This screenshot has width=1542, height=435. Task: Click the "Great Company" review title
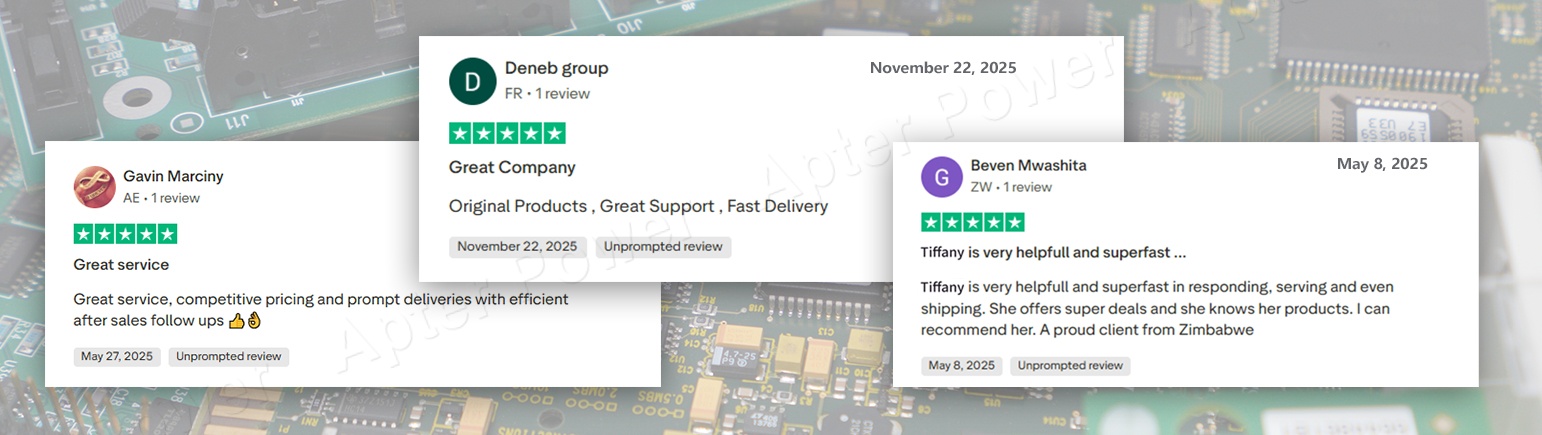pyautogui.click(x=512, y=167)
